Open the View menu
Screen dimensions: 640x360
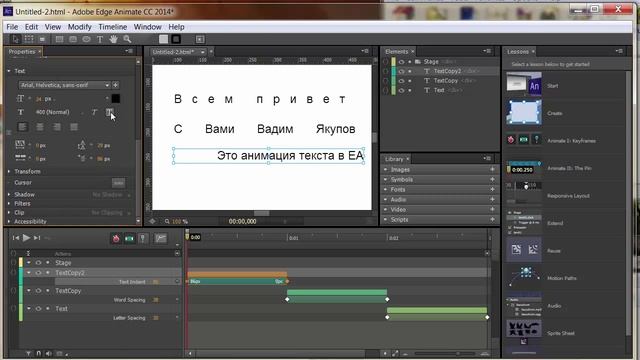click(53, 27)
